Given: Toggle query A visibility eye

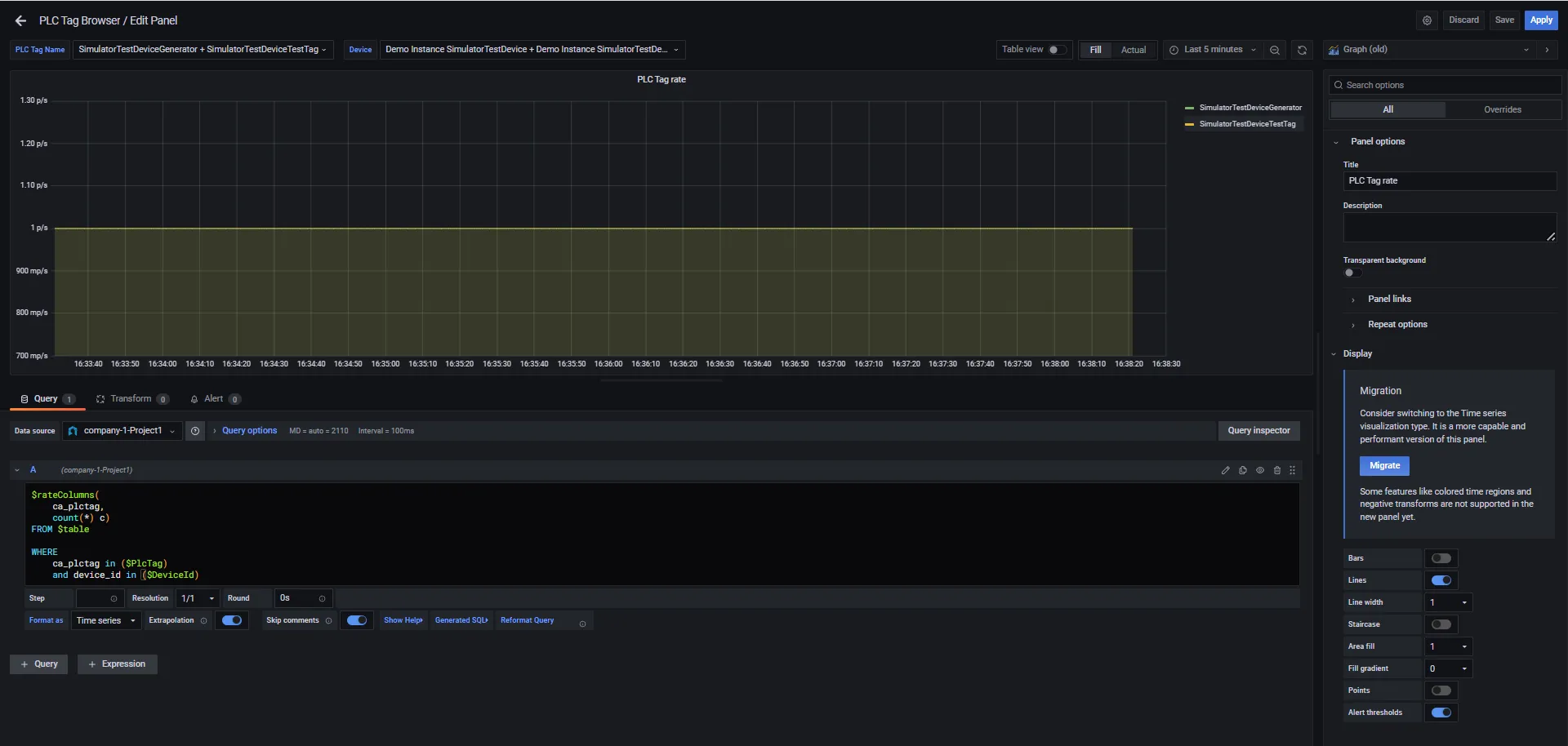Looking at the screenshot, I should pyautogui.click(x=1260, y=470).
